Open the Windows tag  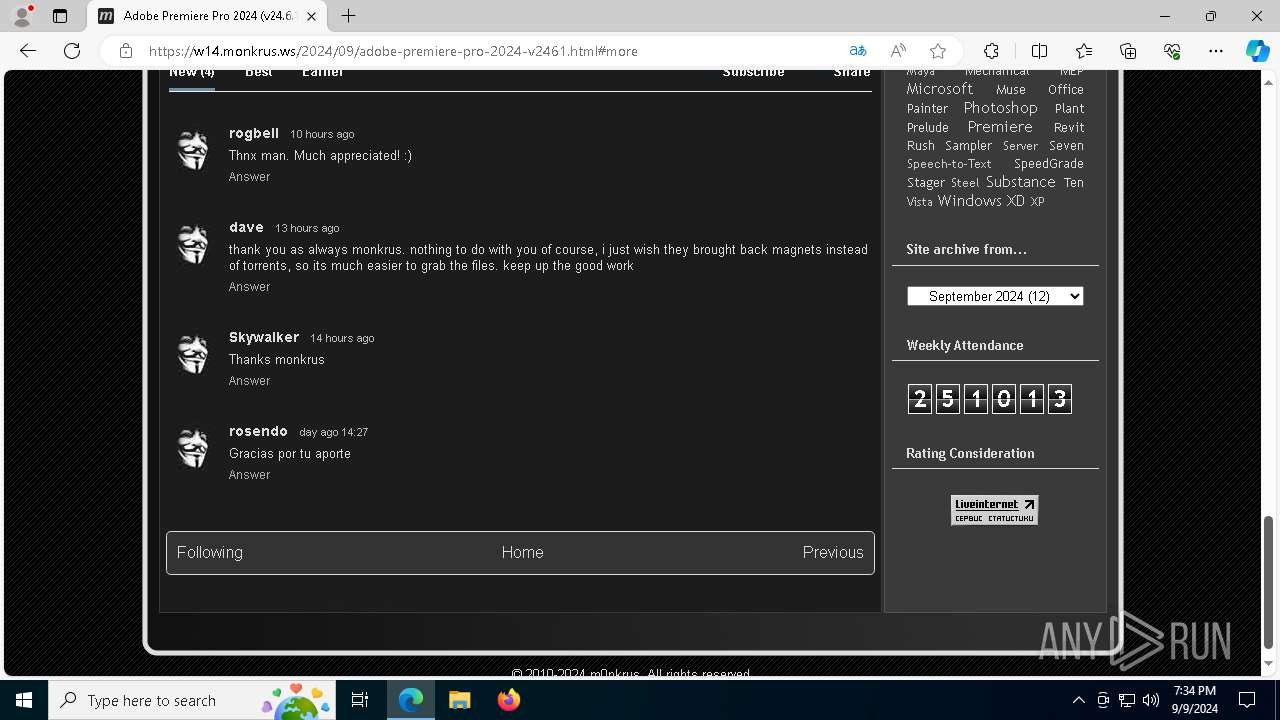[969, 201]
